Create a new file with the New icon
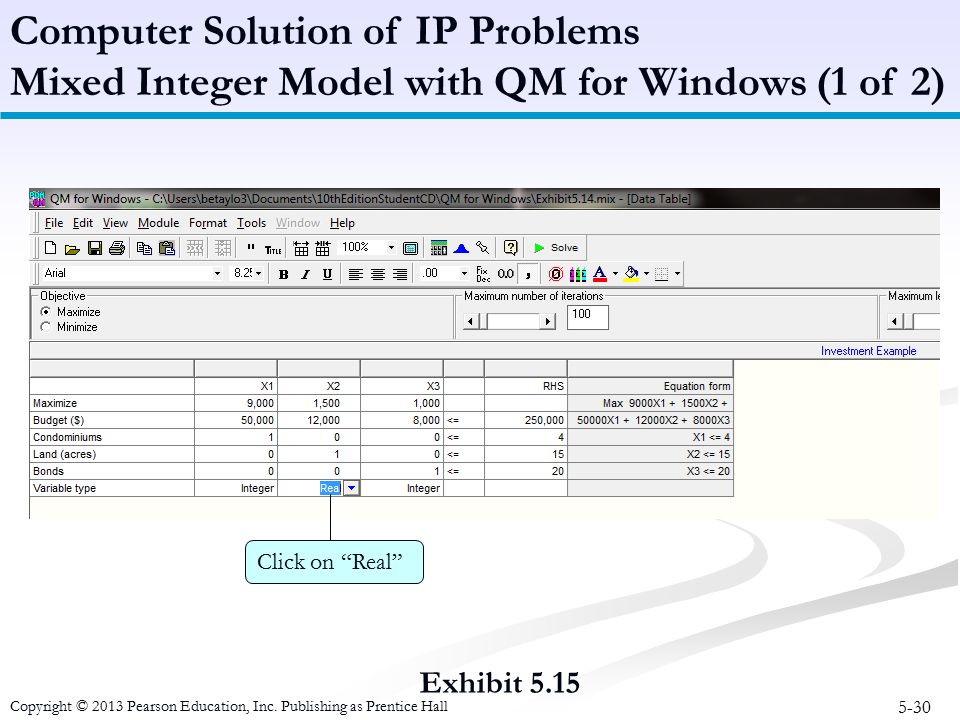This screenshot has height=720, width=960. coord(51,248)
